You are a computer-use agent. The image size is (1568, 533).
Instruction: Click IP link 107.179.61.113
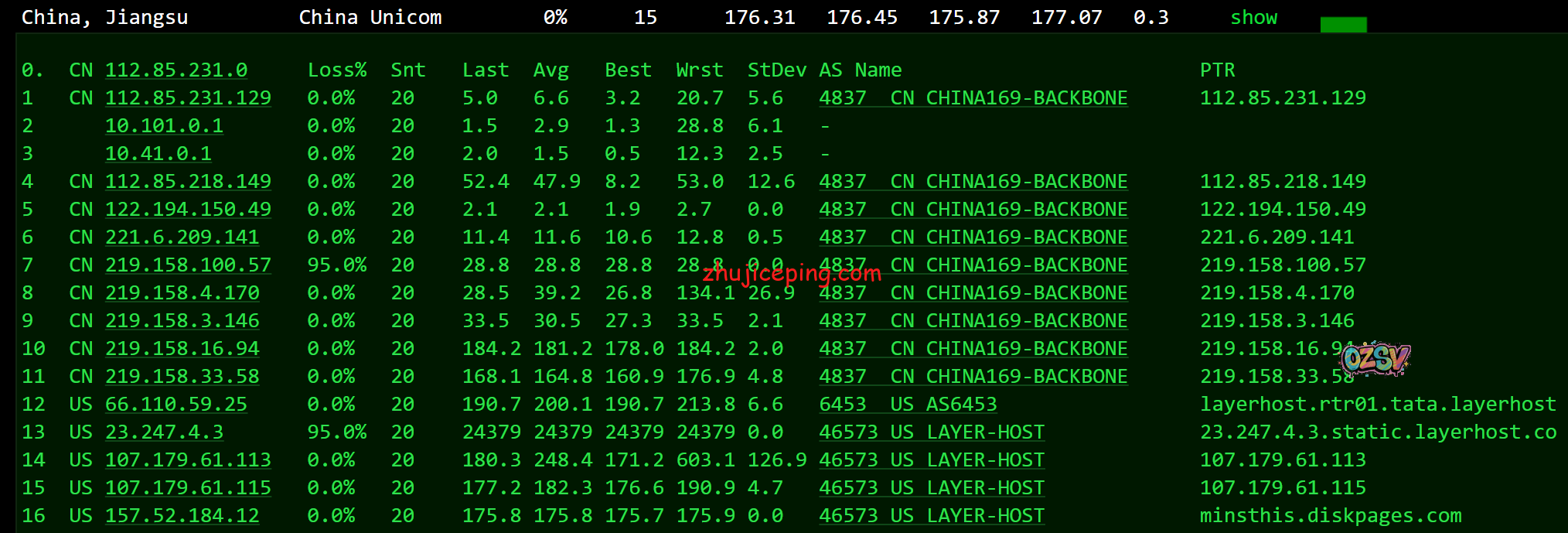[188, 460]
